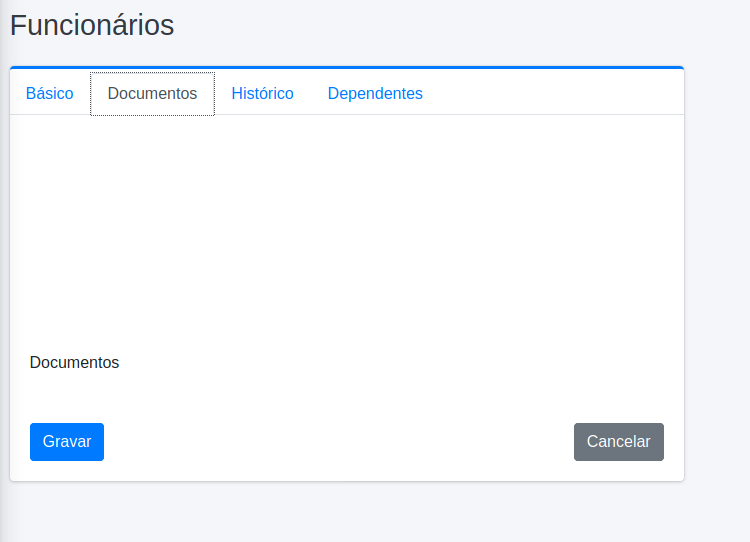This screenshot has width=750, height=542.
Task: Return to basic info via Básico link
Action: pos(50,93)
